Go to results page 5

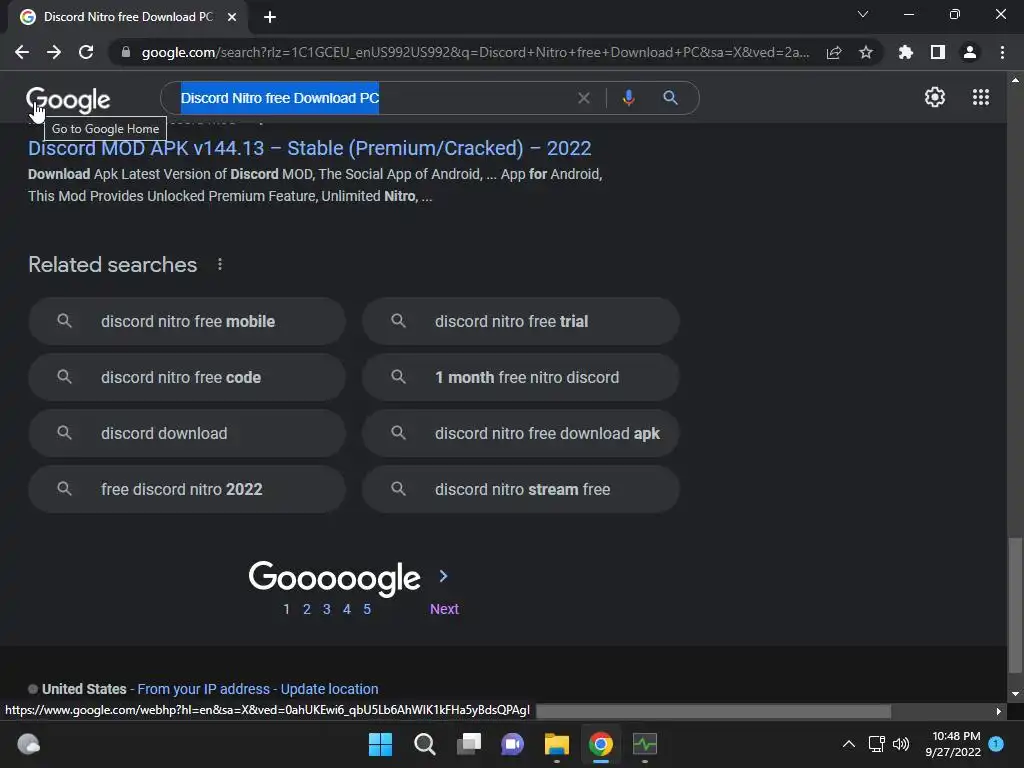367,609
